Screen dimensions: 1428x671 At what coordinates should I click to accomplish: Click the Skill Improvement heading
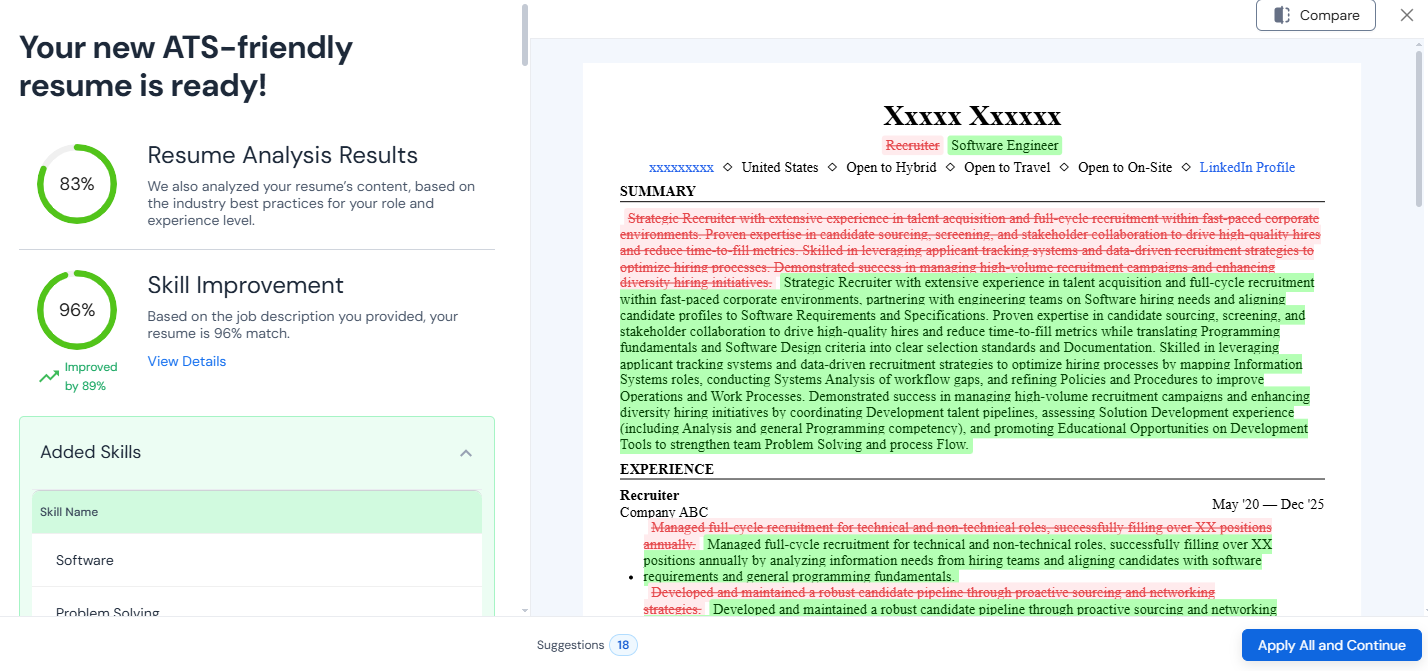tap(246, 285)
